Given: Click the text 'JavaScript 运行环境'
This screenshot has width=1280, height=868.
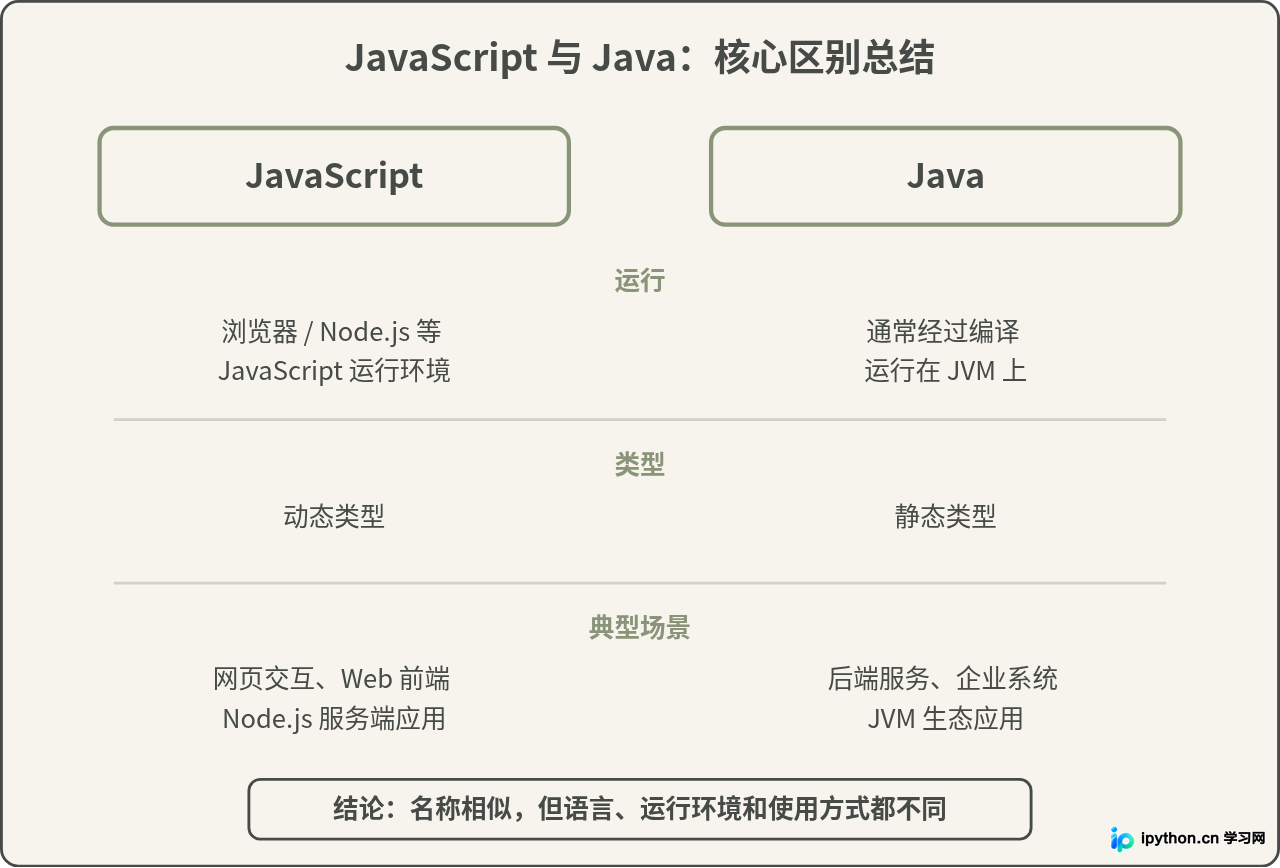Looking at the screenshot, I should (334, 371).
